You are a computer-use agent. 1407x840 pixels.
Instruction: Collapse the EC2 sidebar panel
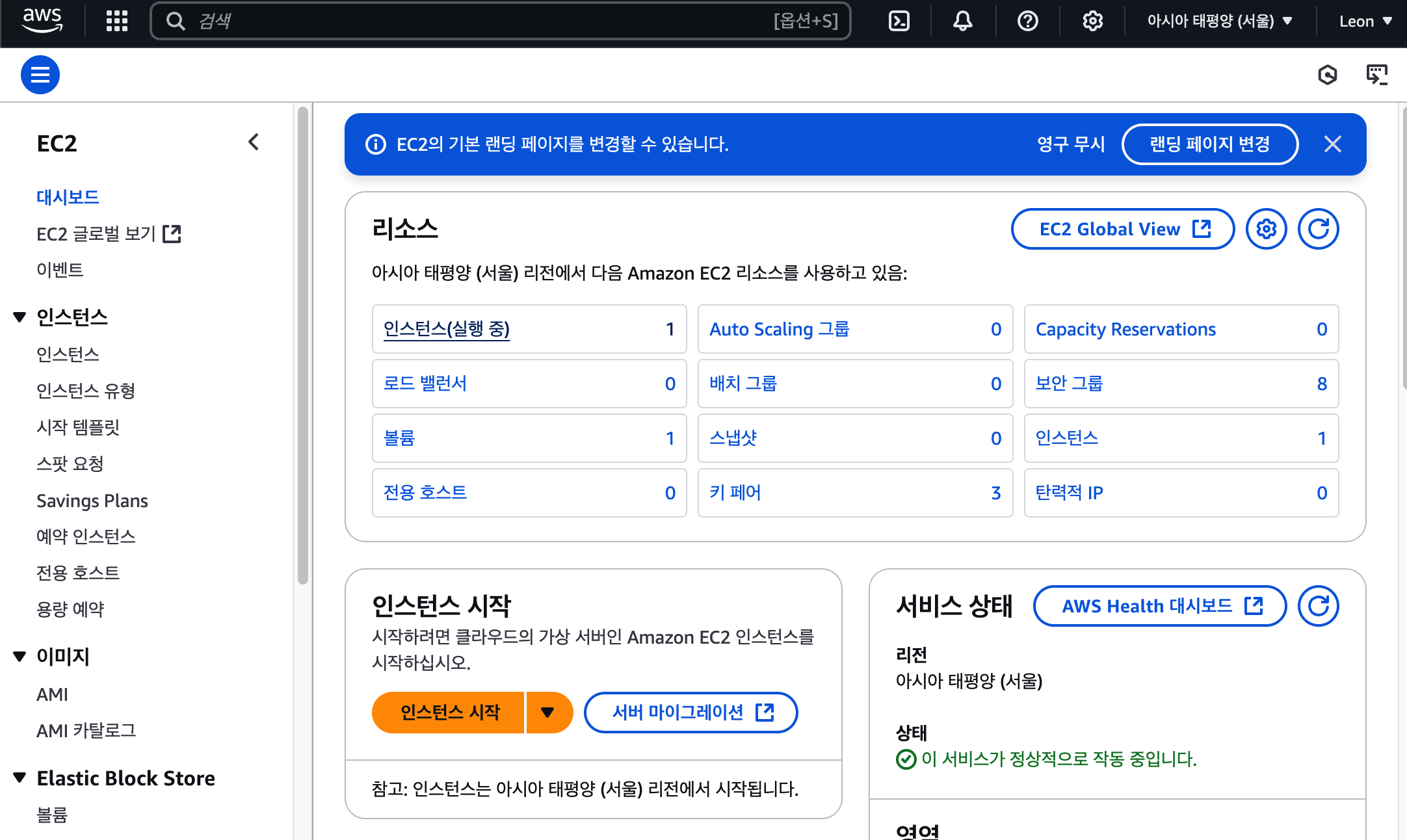tap(254, 142)
